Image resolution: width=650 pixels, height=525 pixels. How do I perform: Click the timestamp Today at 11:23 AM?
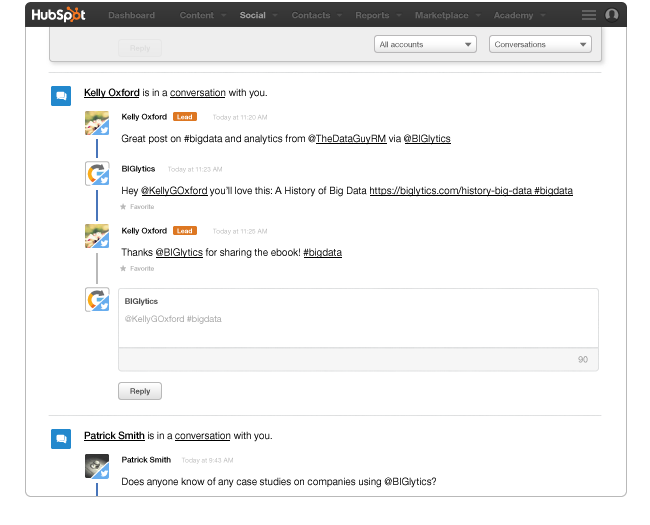pyautogui.click(x=195, y=169)
